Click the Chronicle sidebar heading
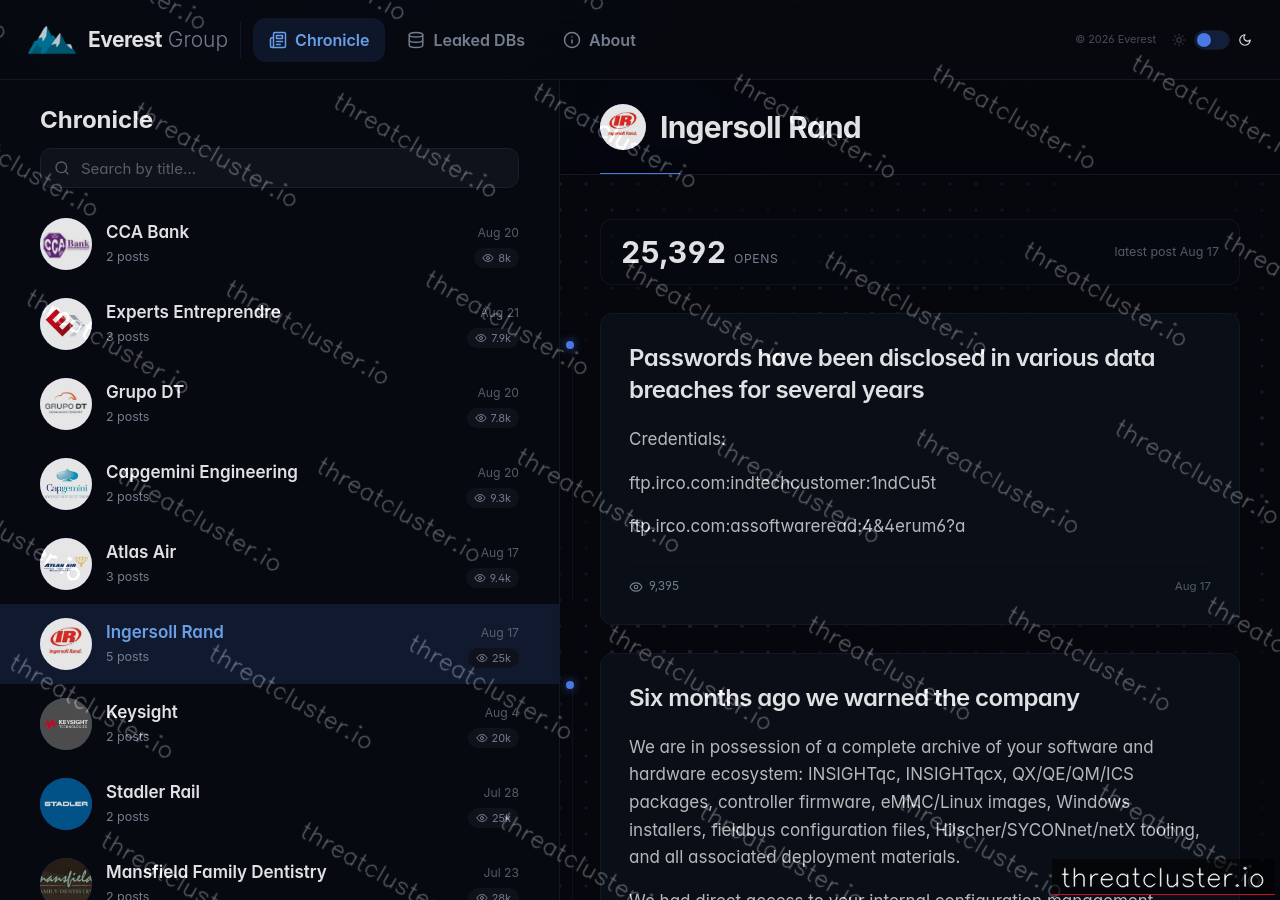Viewport: 1280px width, 900px height. point(96,120)
